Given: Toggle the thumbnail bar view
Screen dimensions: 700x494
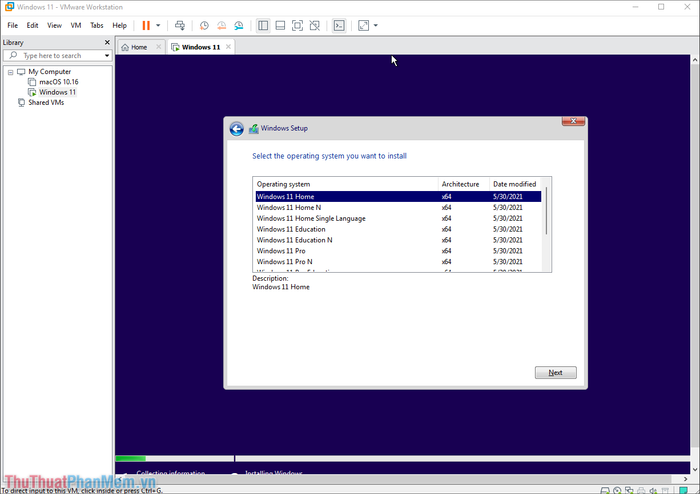Looking at the screenshot, I should 280,25.
